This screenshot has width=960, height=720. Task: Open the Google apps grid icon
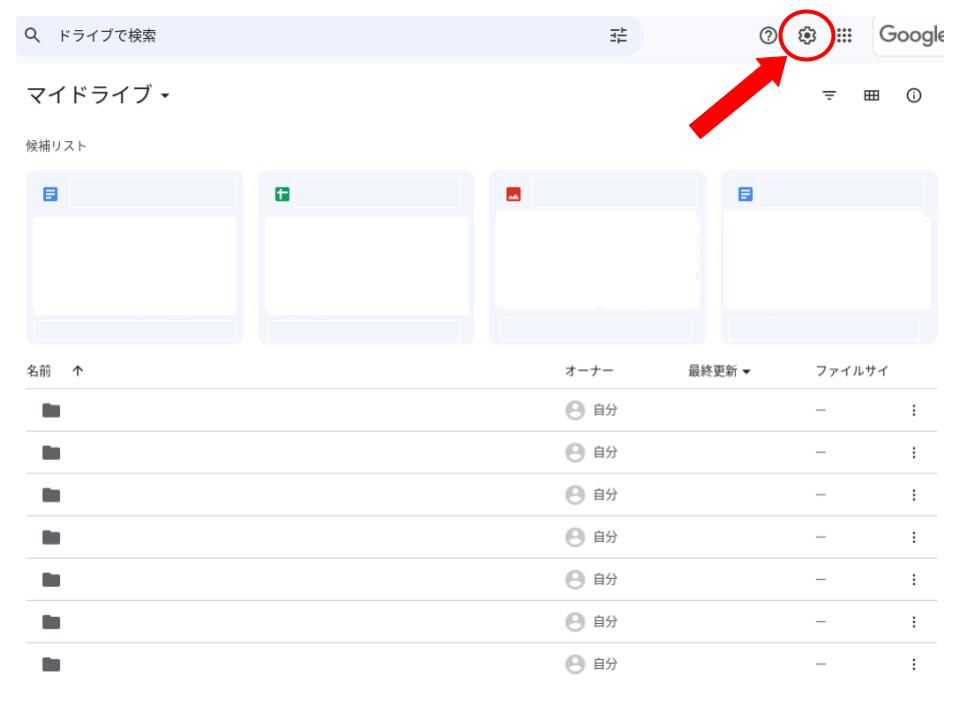(844, 35)
